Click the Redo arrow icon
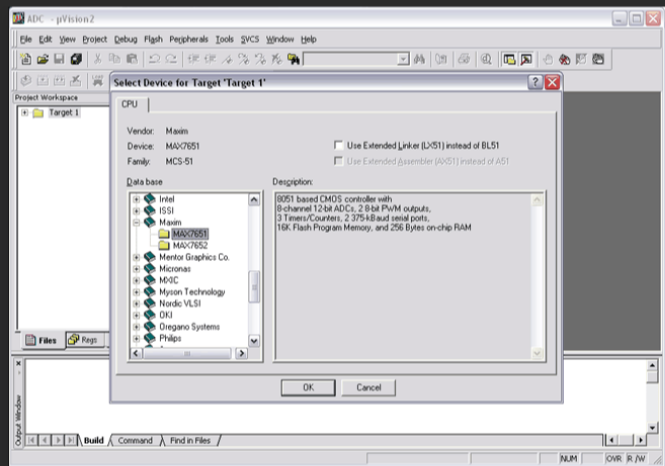 click(171, 59)
